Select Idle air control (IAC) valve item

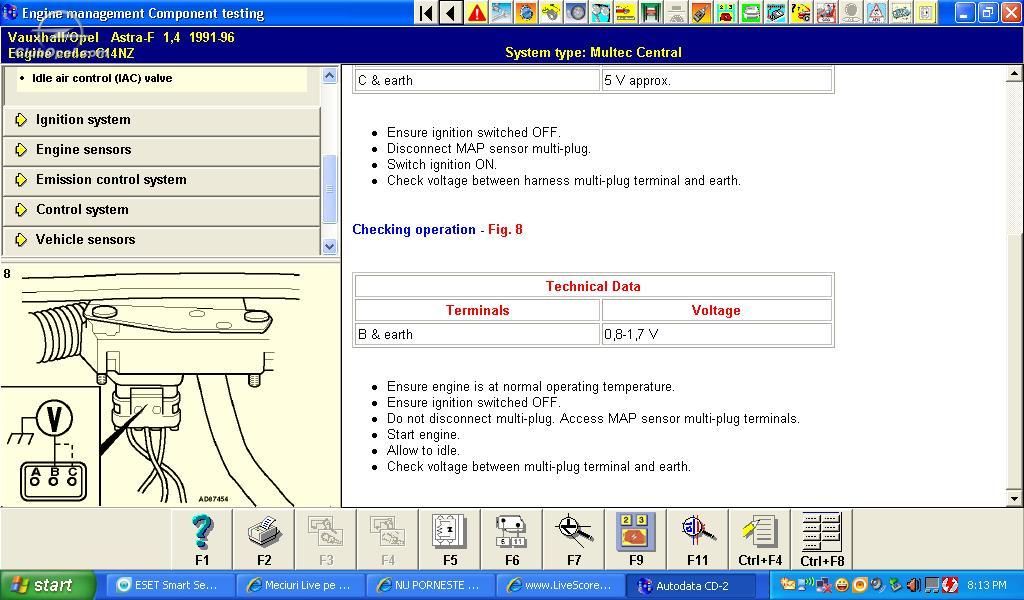coord(103,78)
